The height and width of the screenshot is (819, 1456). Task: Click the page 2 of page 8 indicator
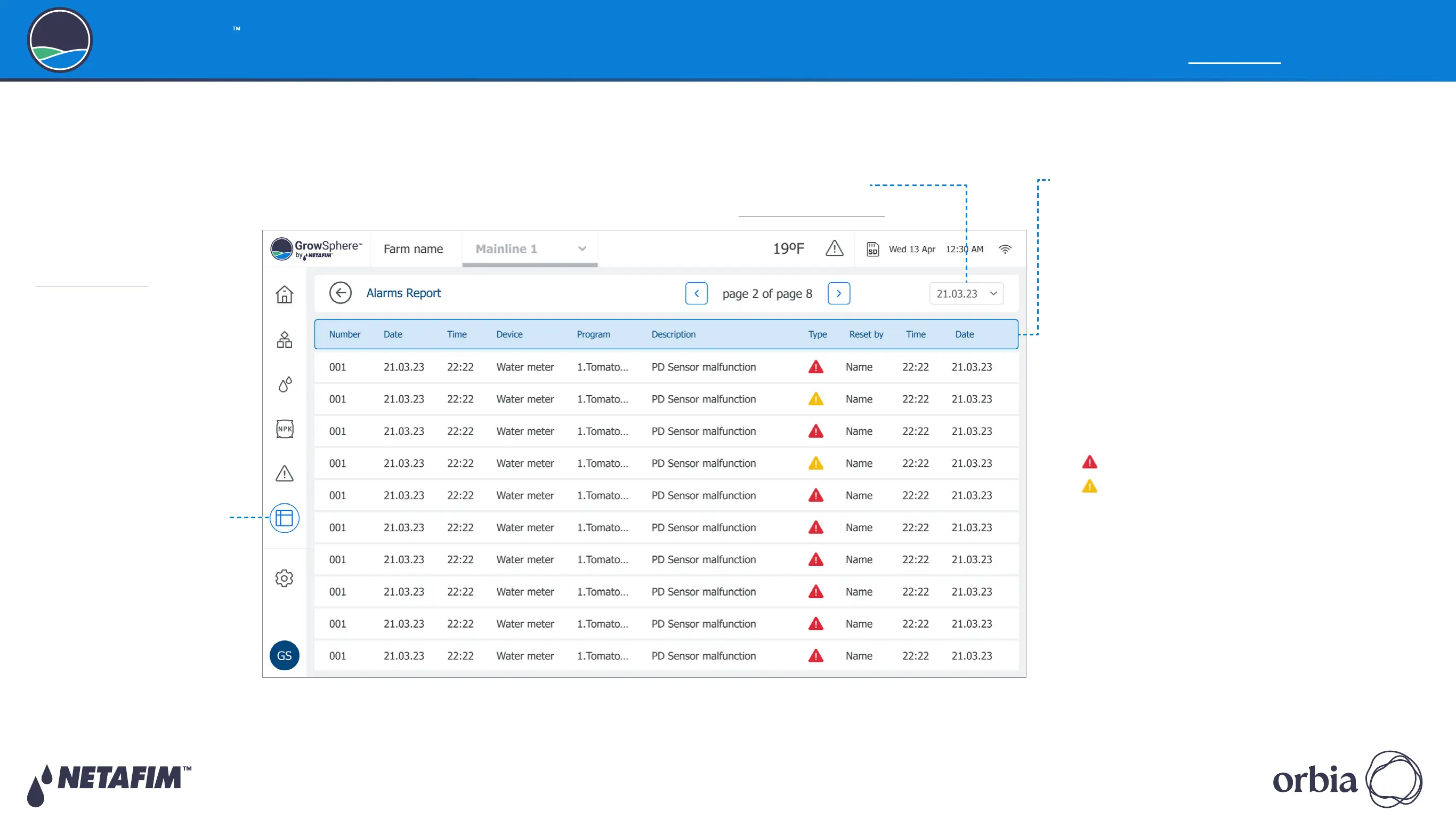click(767, 294)
